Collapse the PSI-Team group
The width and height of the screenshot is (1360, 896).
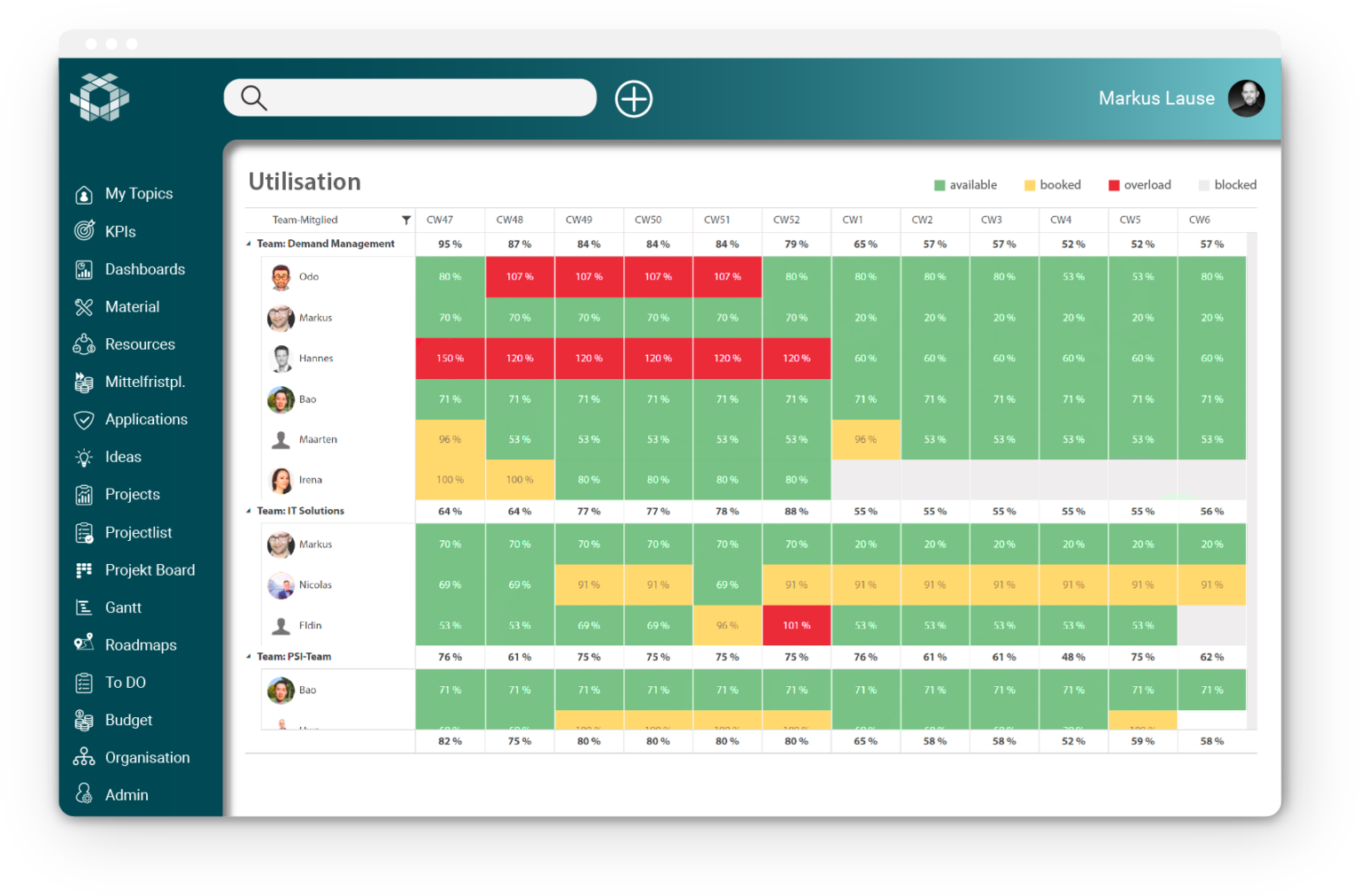coord(249,657)
